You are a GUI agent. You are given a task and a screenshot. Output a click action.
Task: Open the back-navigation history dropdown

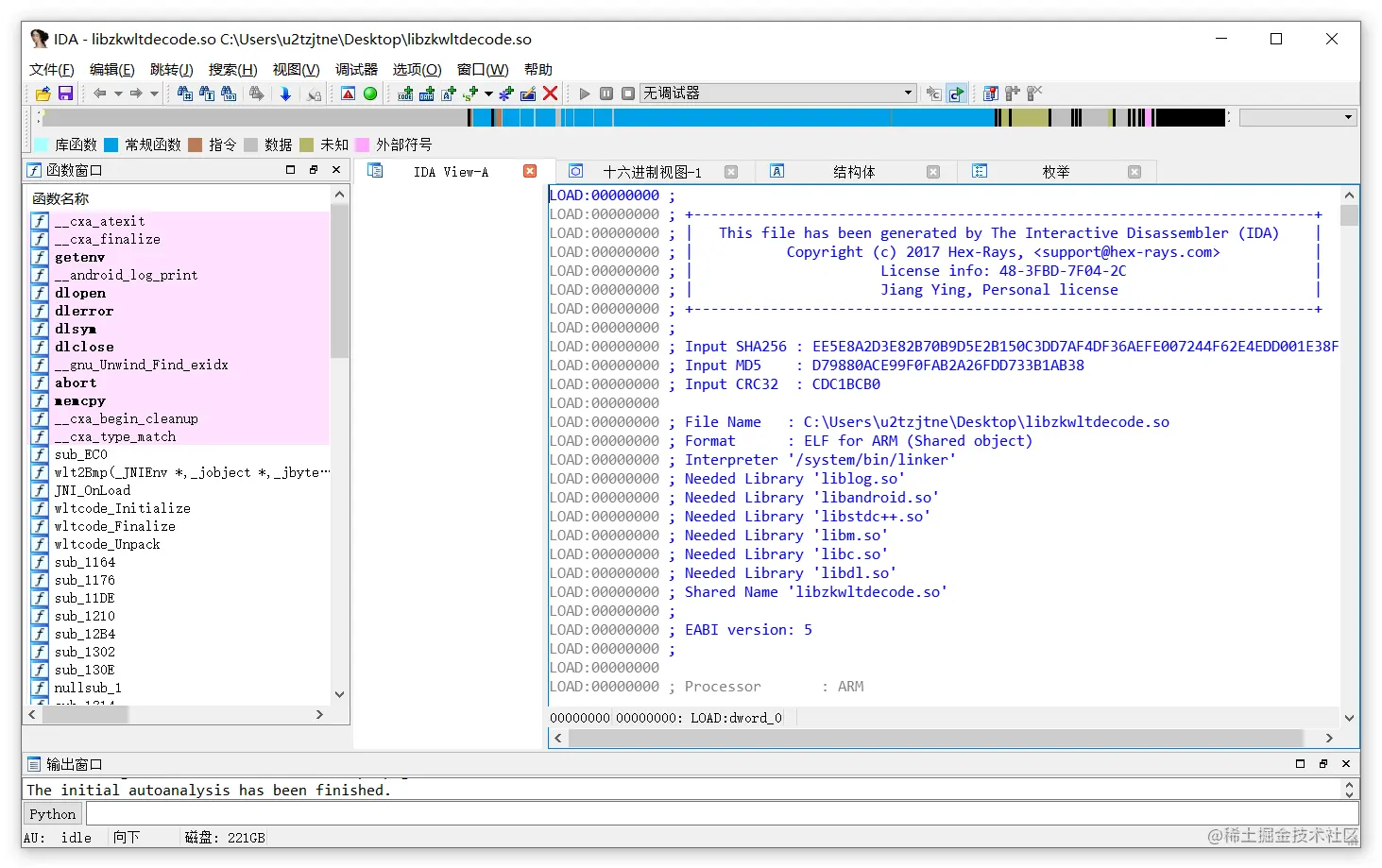118,94
